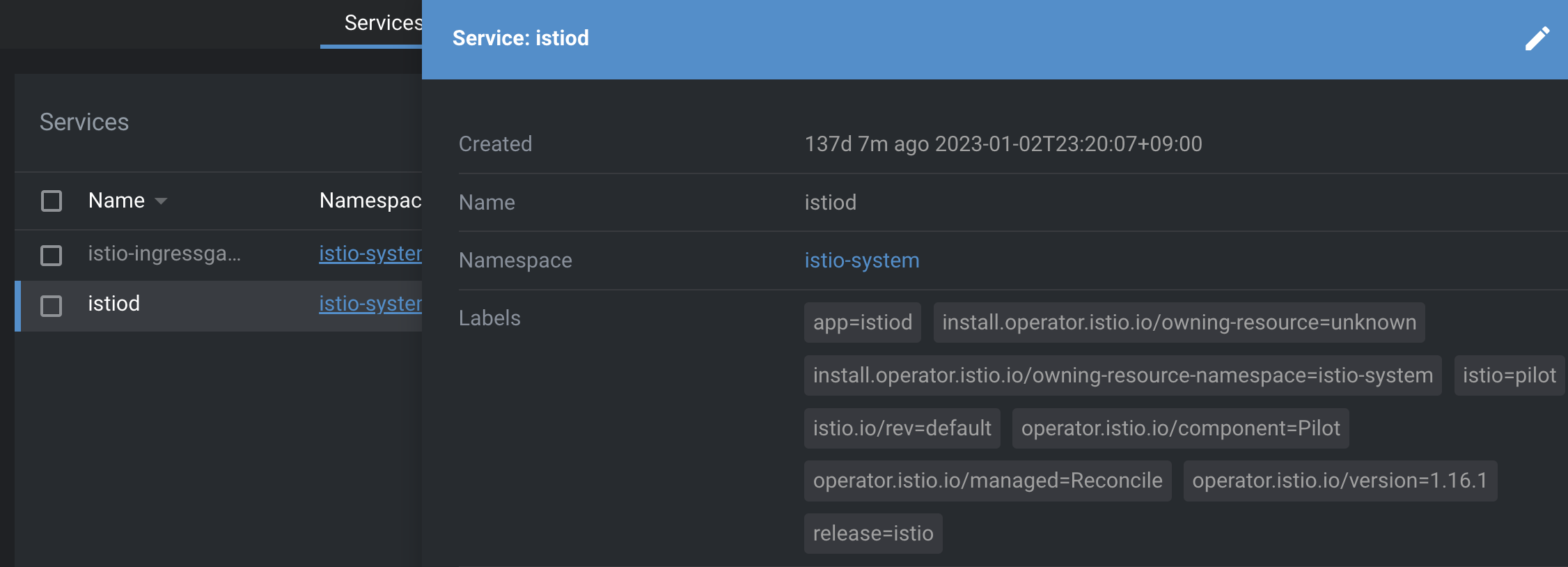Click the owning-resource=unknown label chip

(1179, 323)
